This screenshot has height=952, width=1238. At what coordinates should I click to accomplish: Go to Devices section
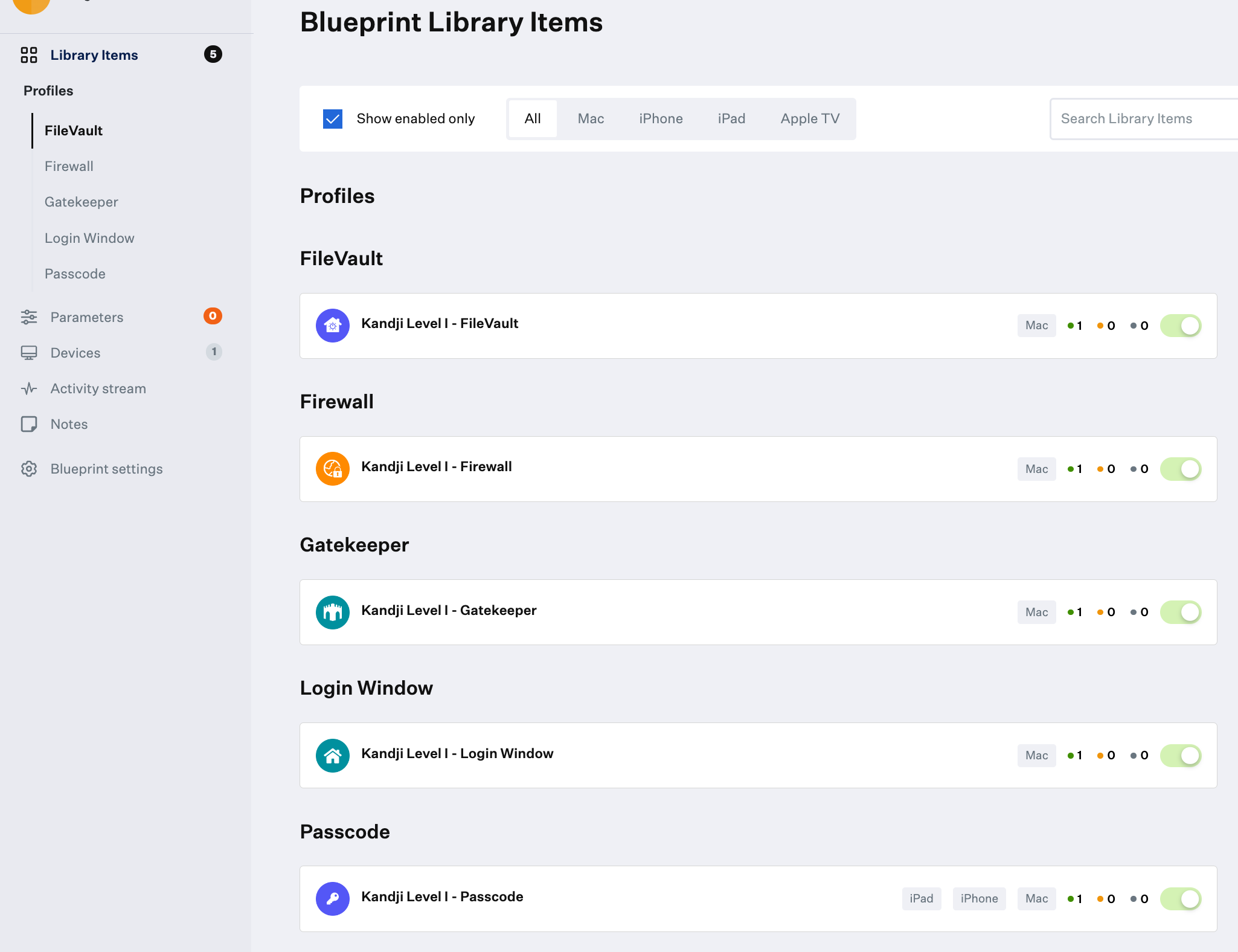[x=75, y=353]
